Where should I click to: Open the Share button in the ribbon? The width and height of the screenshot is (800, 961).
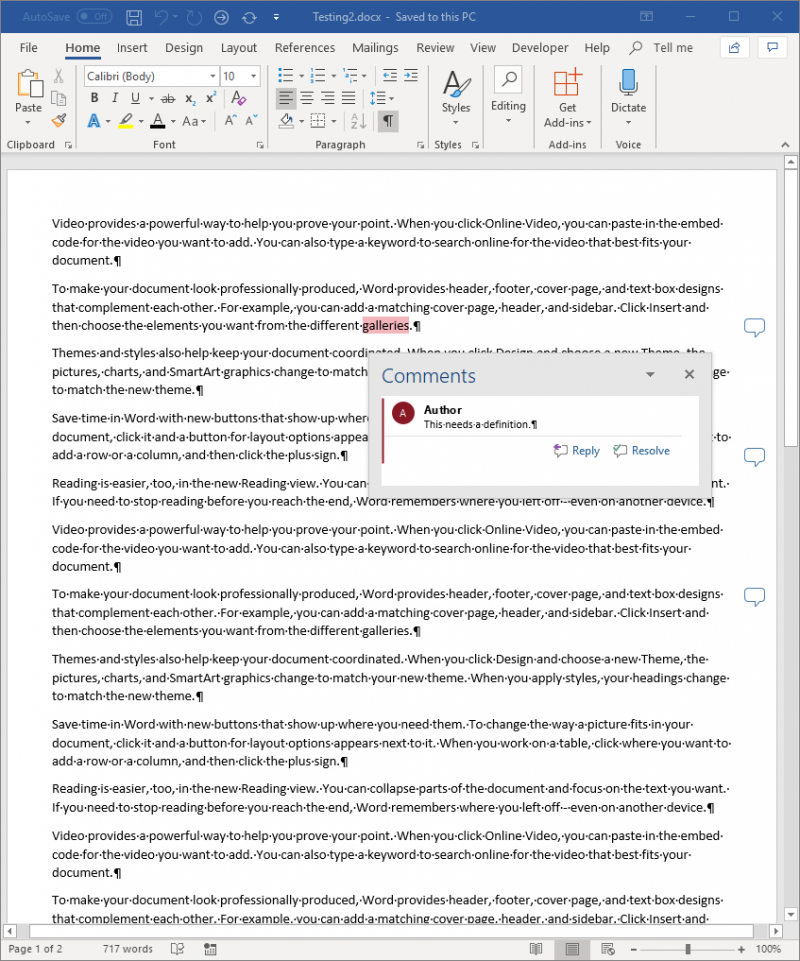[734, 48]
